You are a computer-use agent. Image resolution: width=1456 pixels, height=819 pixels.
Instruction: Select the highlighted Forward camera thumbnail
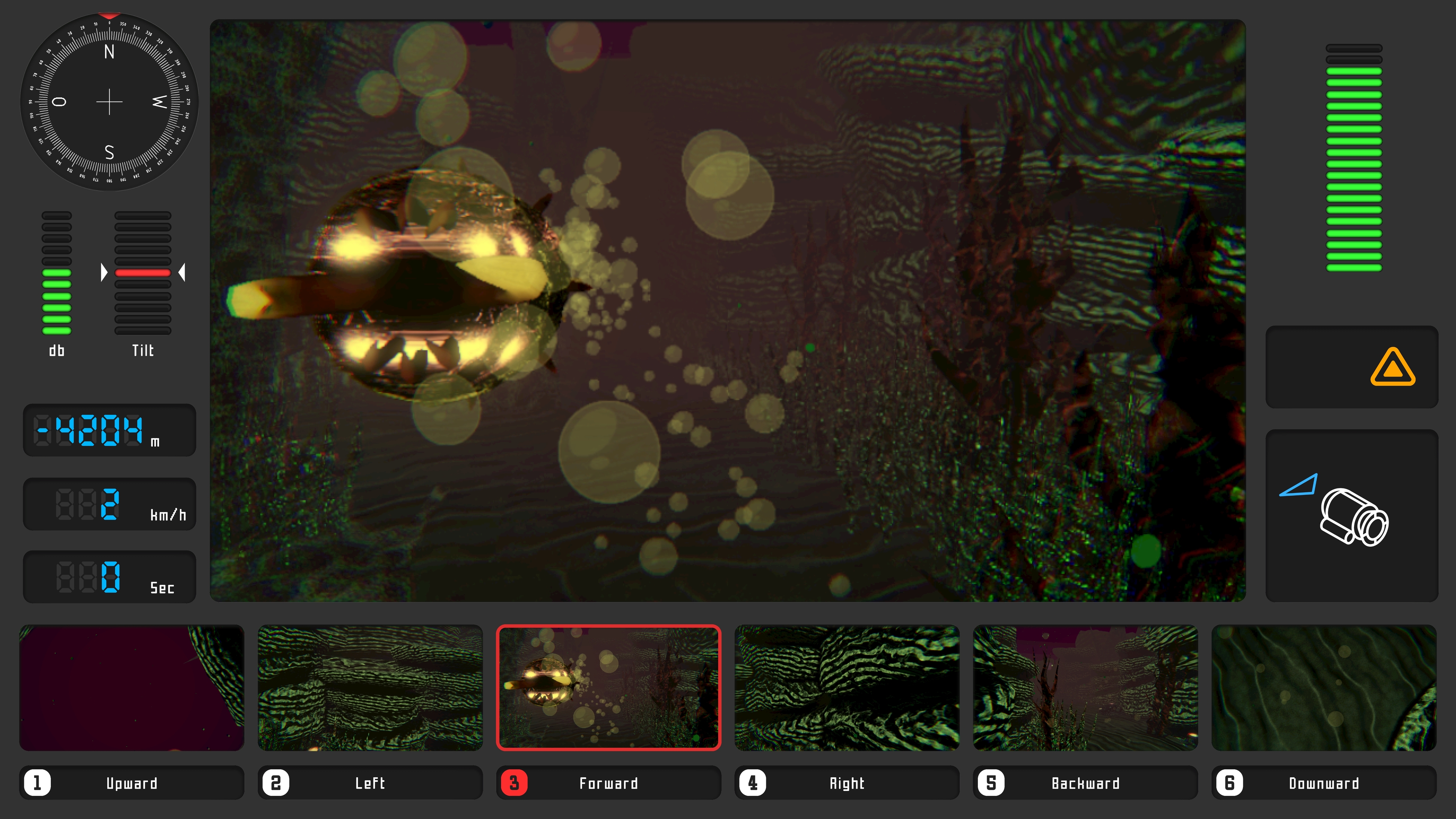pos(609,688)
